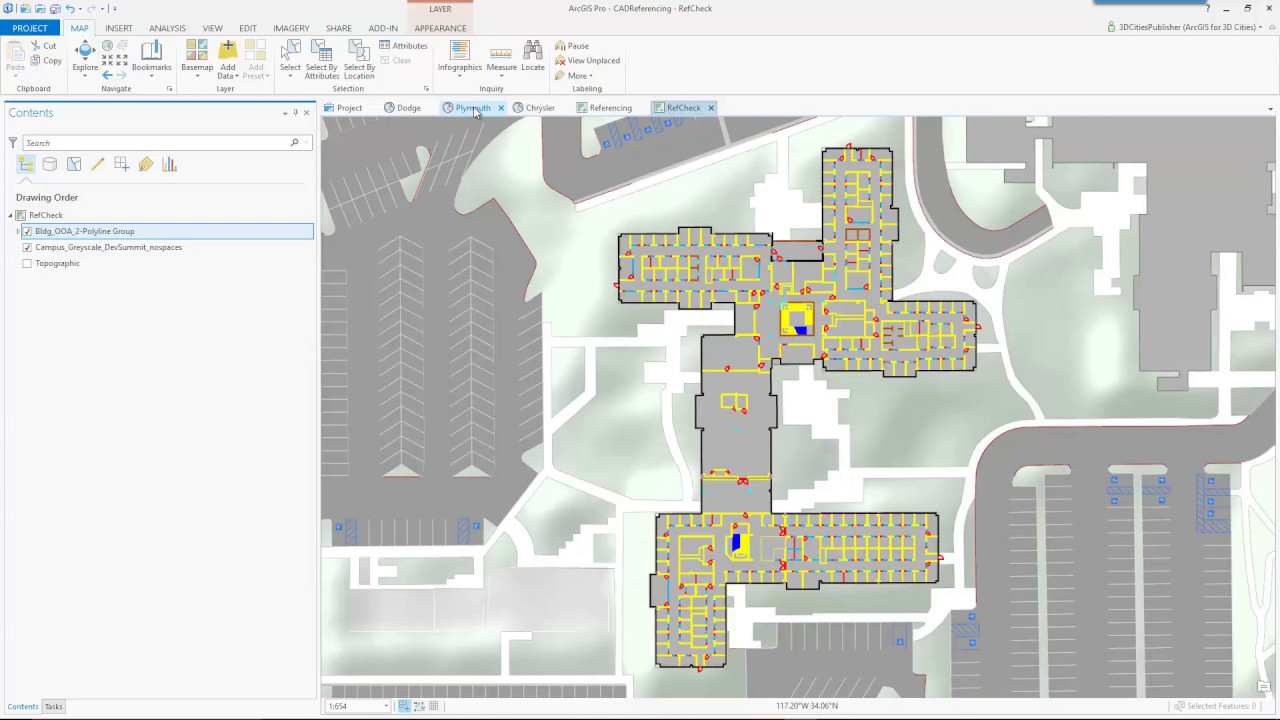Choose a Basemap from the gallery

click(x=197, y=57)
